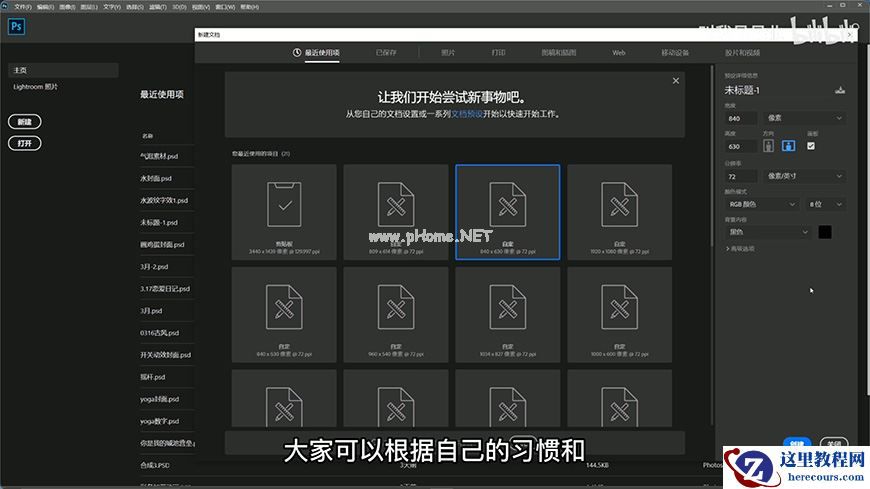This screenshot has height=489, width=870.
Task: Click the black background color swatch
Action: 825,232
